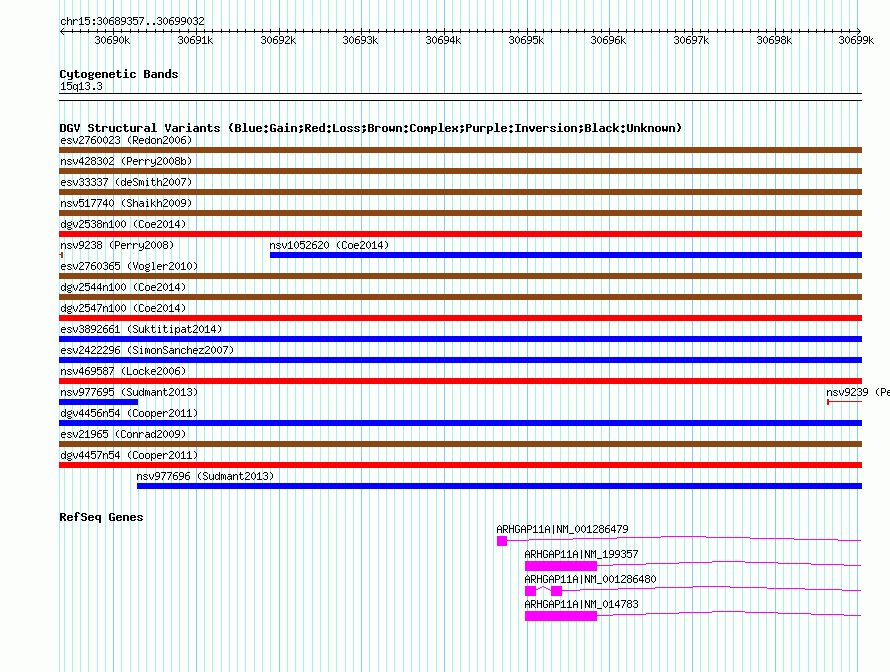This screenshot has height=672, width=890.
Task: Select the 15q13.3 band label
Action: (x=81, y=86)
